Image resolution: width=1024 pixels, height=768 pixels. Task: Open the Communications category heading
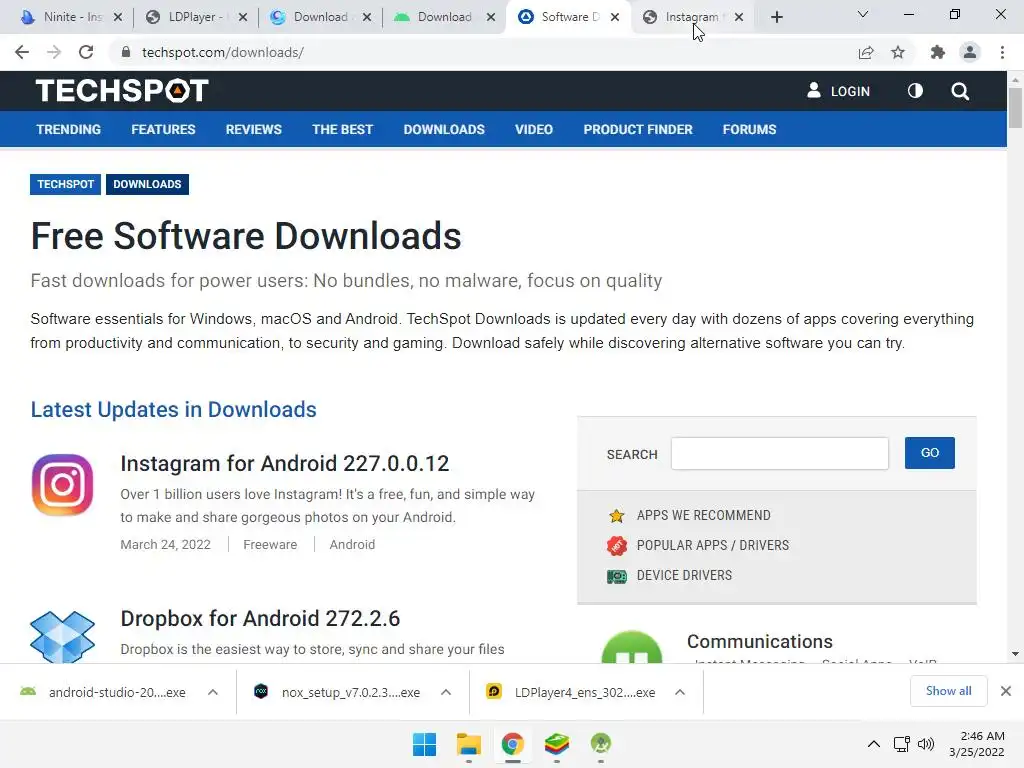click(760, 641)
